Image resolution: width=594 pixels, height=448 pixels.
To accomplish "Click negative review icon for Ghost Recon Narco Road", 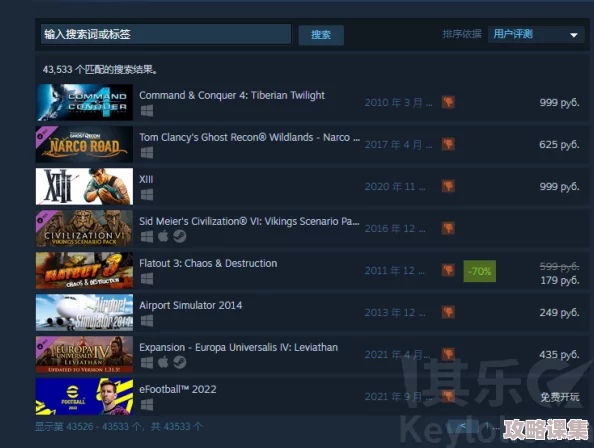I will coord(448,144).
